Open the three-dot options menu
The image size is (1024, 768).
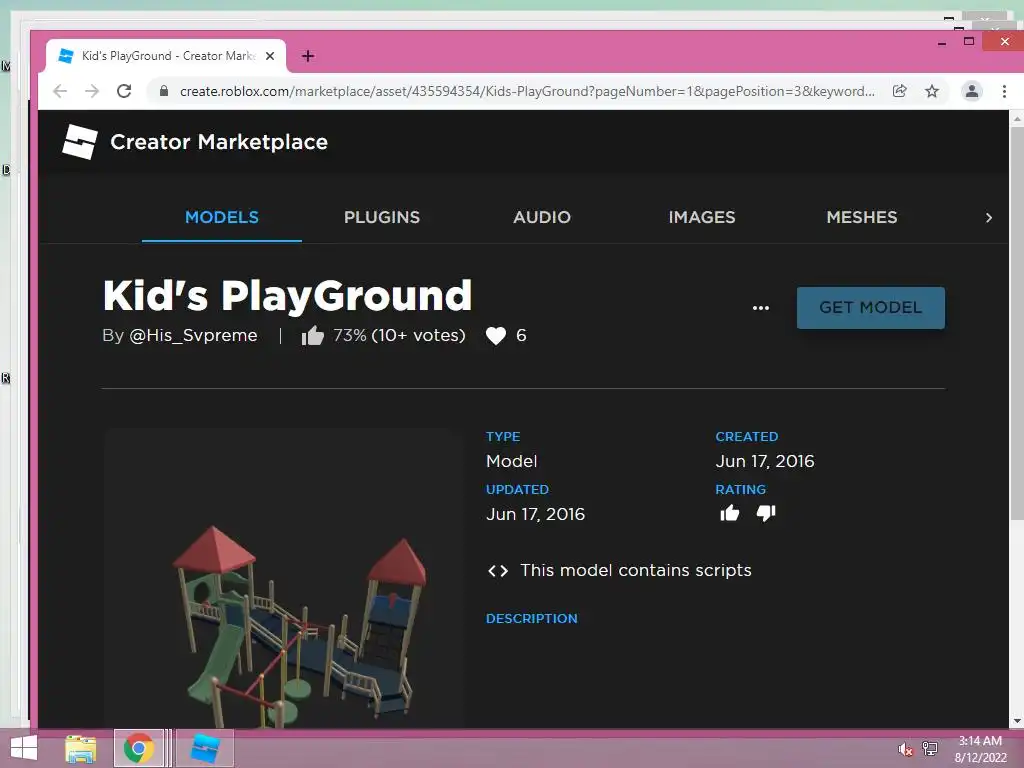pyautogui.click(x=761, y=308)
